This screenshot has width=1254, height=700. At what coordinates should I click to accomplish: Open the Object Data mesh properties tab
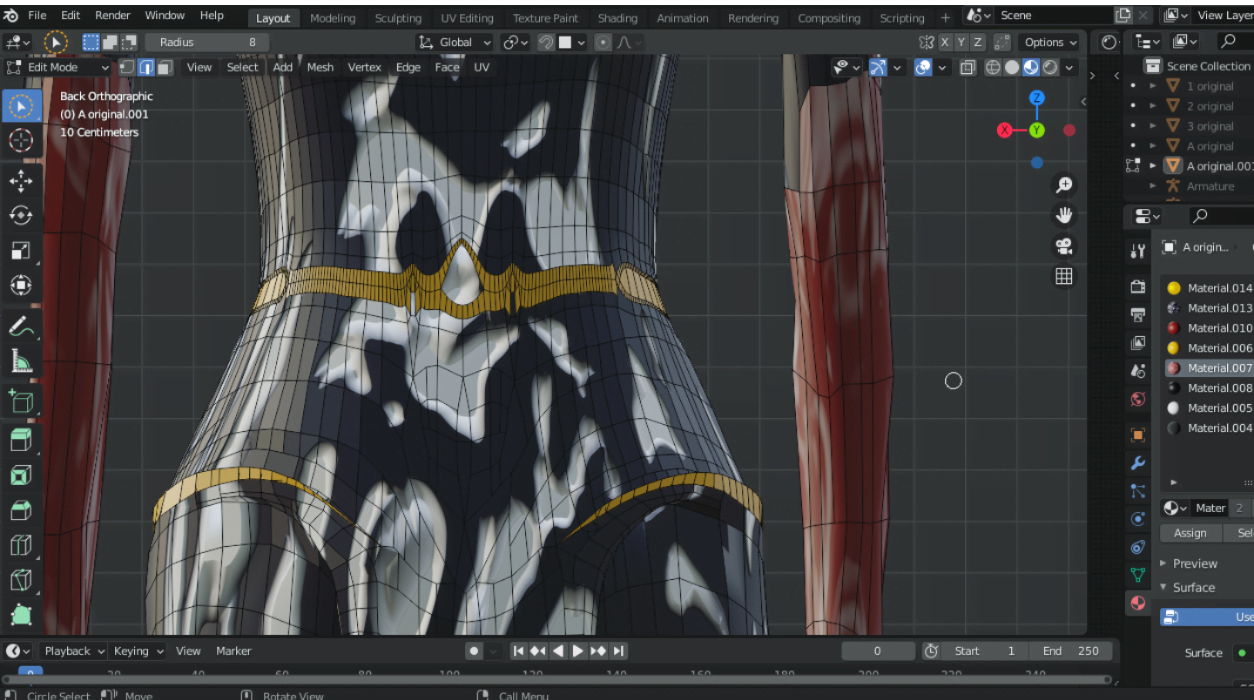point(1138,575)
